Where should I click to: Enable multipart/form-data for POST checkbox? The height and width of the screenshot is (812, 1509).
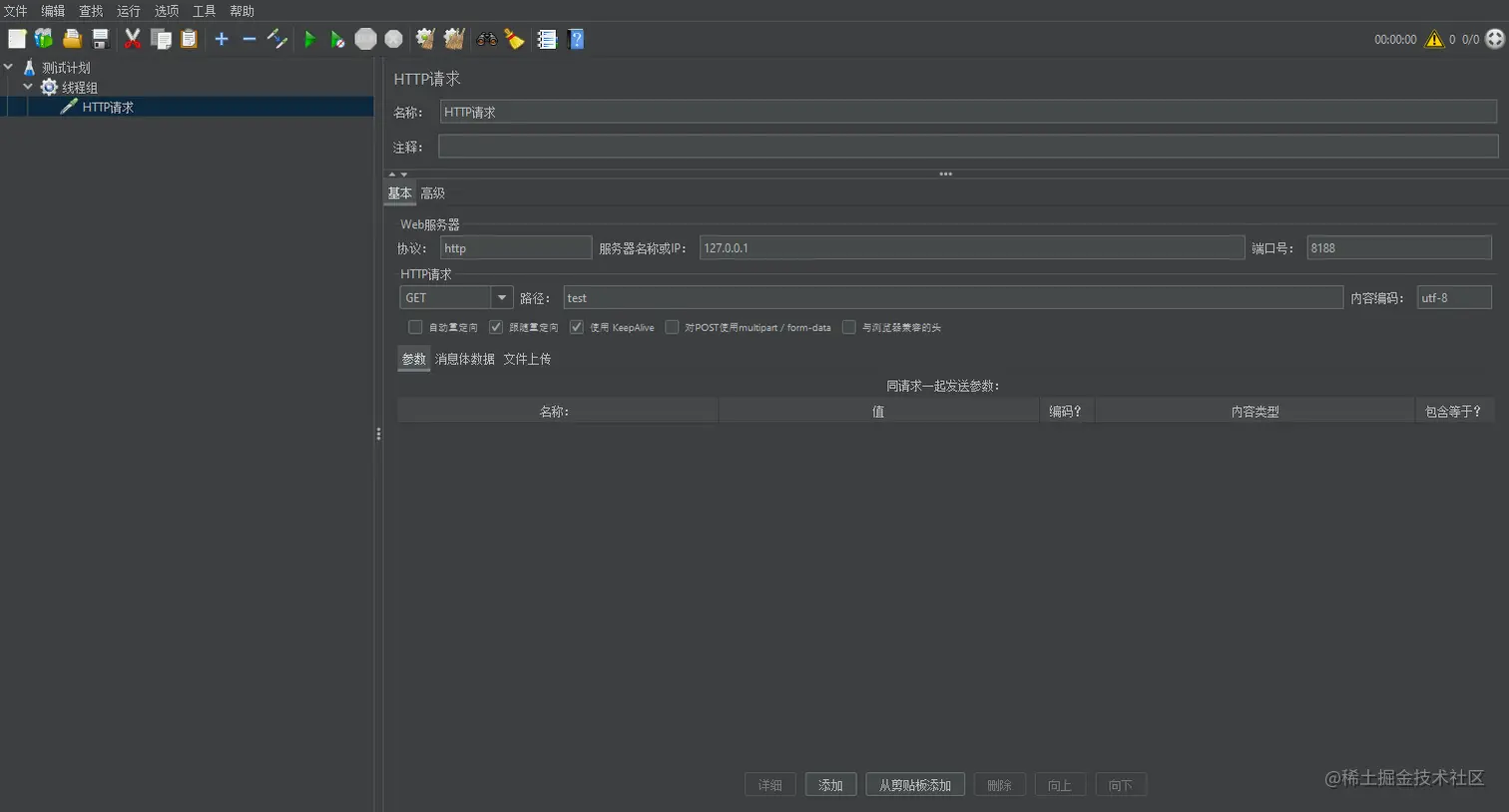672,327
